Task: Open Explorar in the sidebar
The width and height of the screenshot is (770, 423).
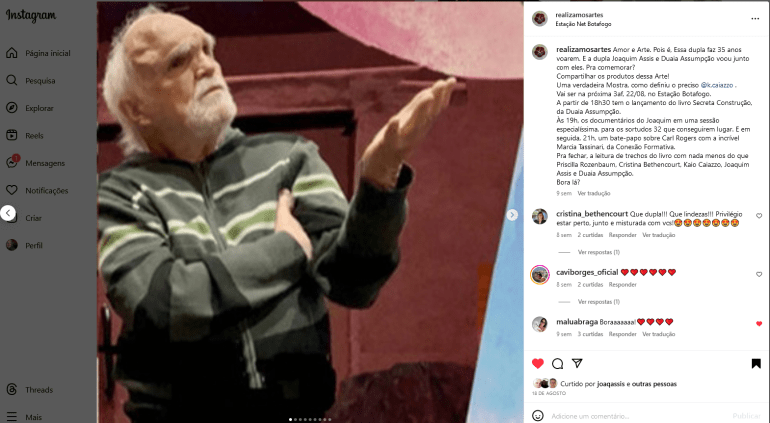Action: [29, 108]
